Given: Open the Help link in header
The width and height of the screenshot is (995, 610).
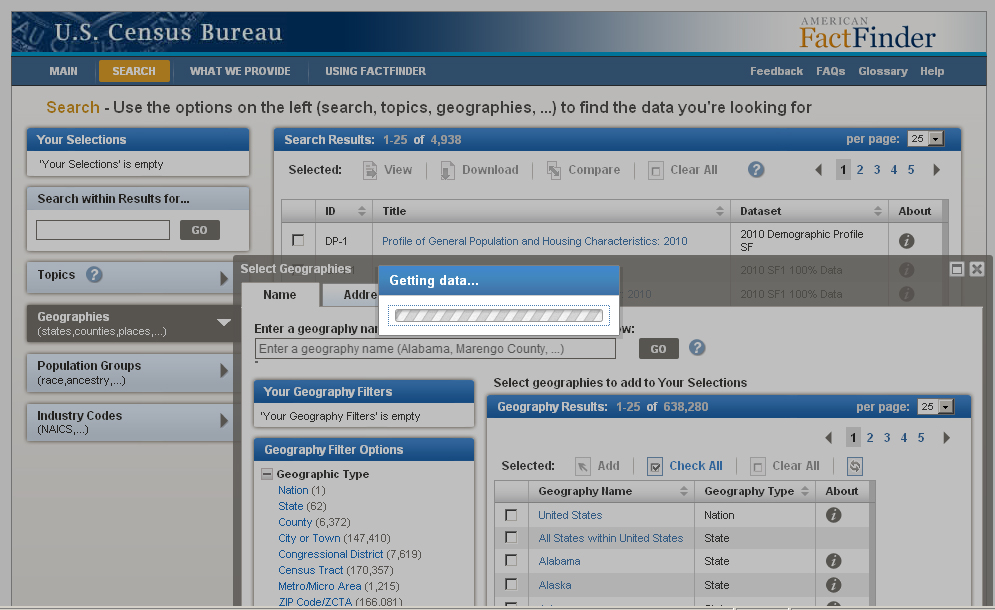Looking at the screenshot, I should [932, 71].
